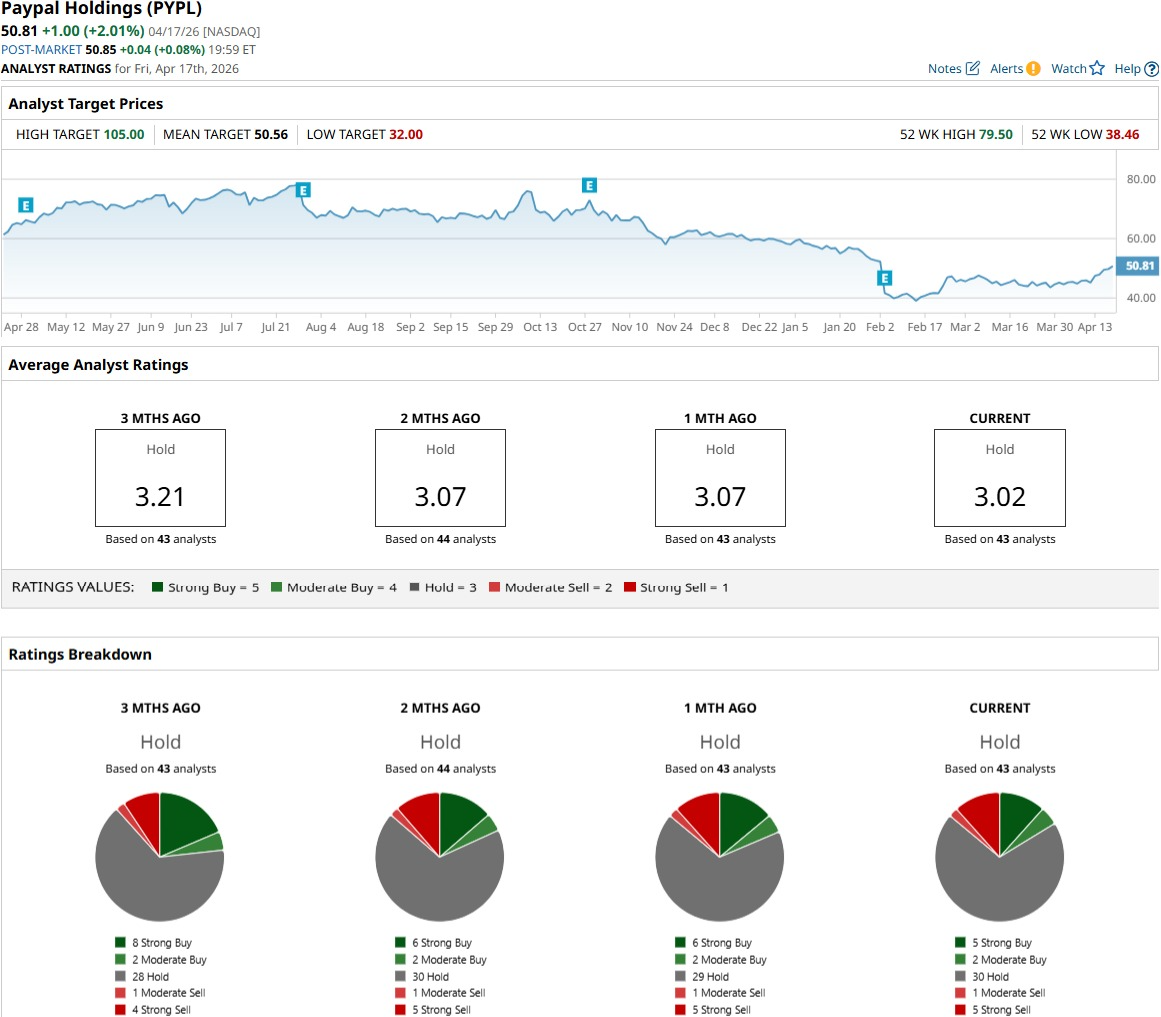This screenshot has width=1161, height=1017.
Task: Click the Strong Sell = 1 red swatch
Action: tap(630, 587)
